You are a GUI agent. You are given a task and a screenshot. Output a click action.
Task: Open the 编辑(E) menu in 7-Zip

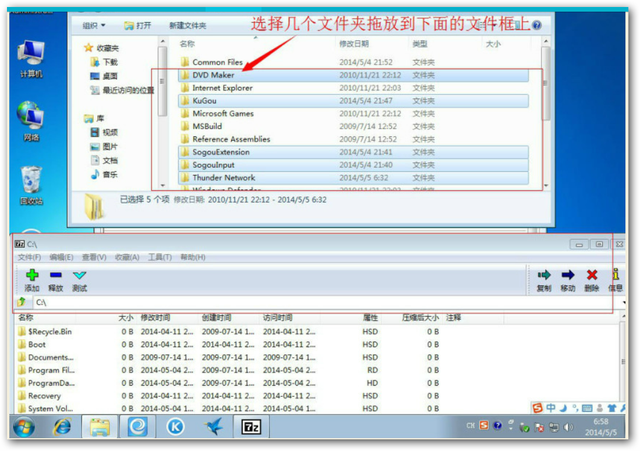pos(62,258)
